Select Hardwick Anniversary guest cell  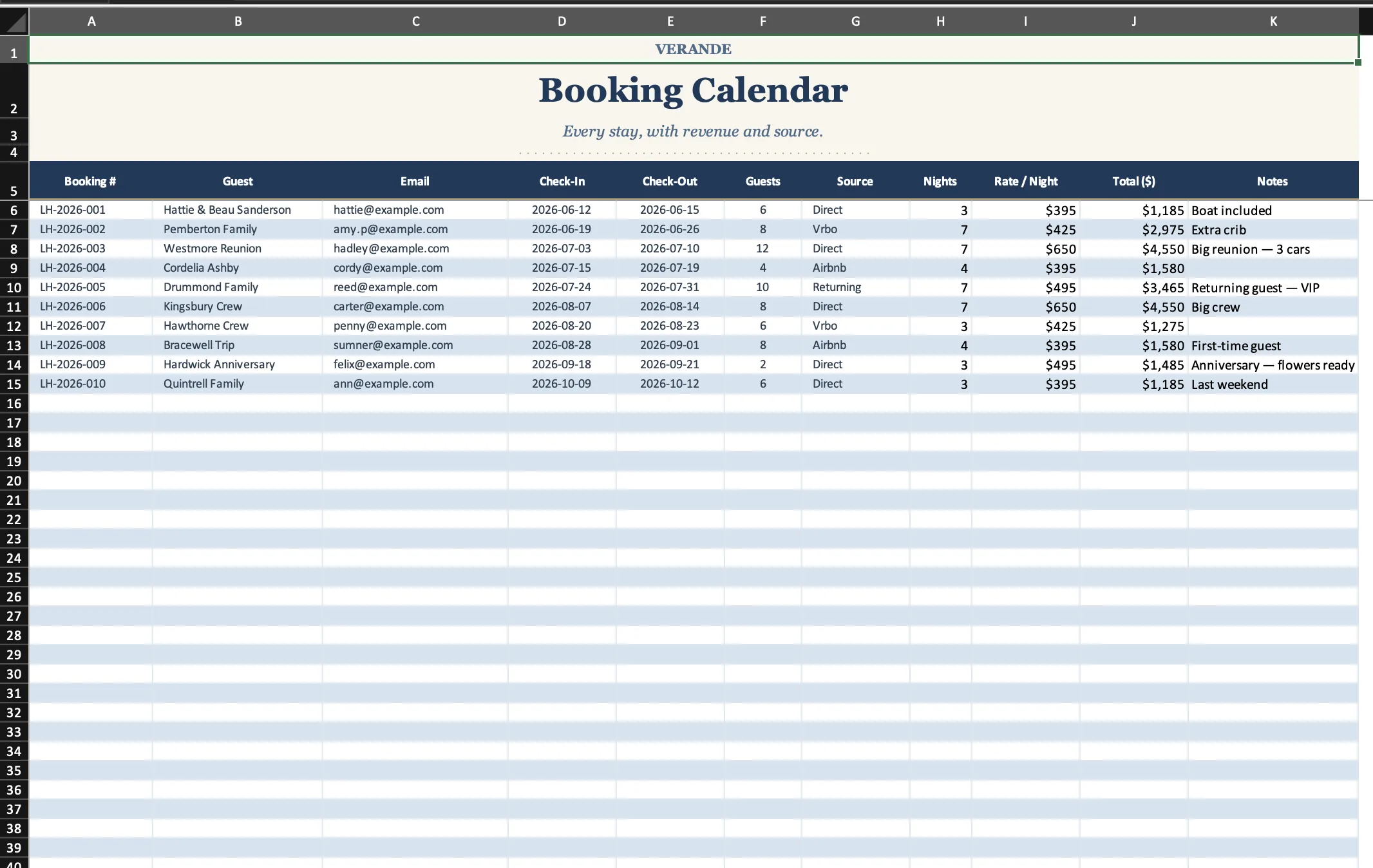[238, 364]
